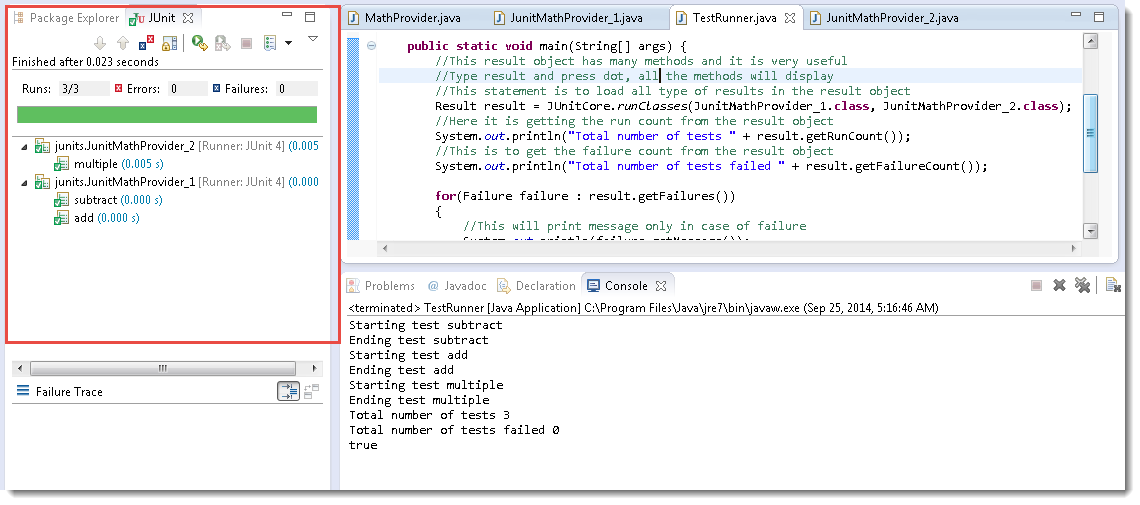Switch to Package Explorer tab
The width and height of the screenshot is (1140, 505).
click(66, 17)
